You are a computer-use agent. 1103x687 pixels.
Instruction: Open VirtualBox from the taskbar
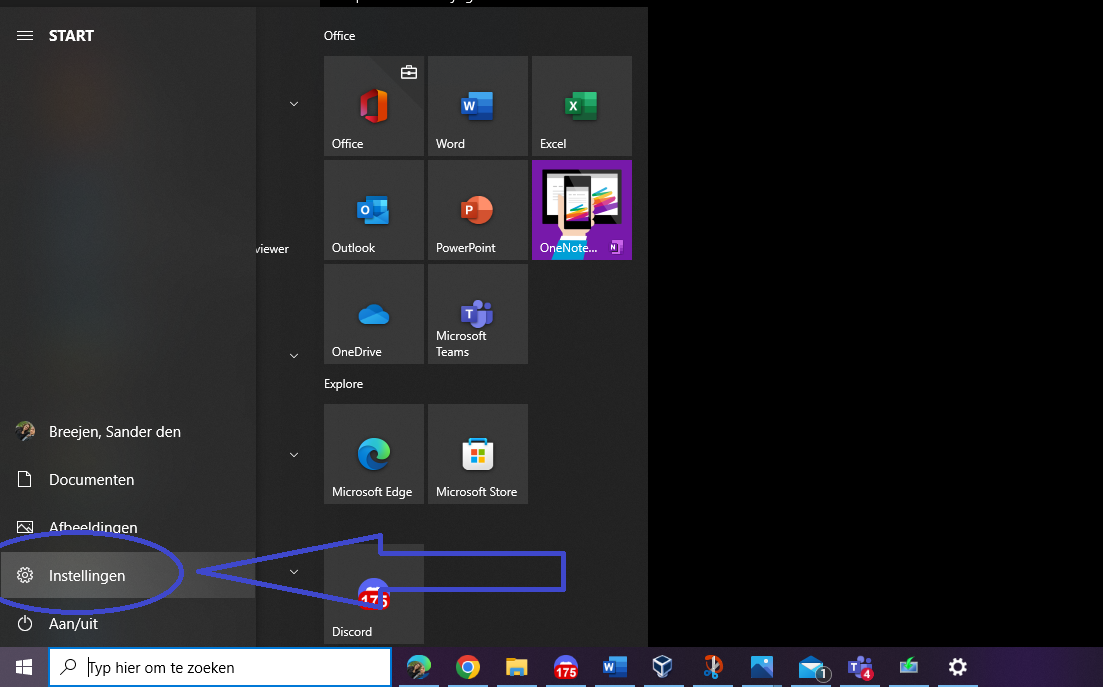[x=663, y=667]
